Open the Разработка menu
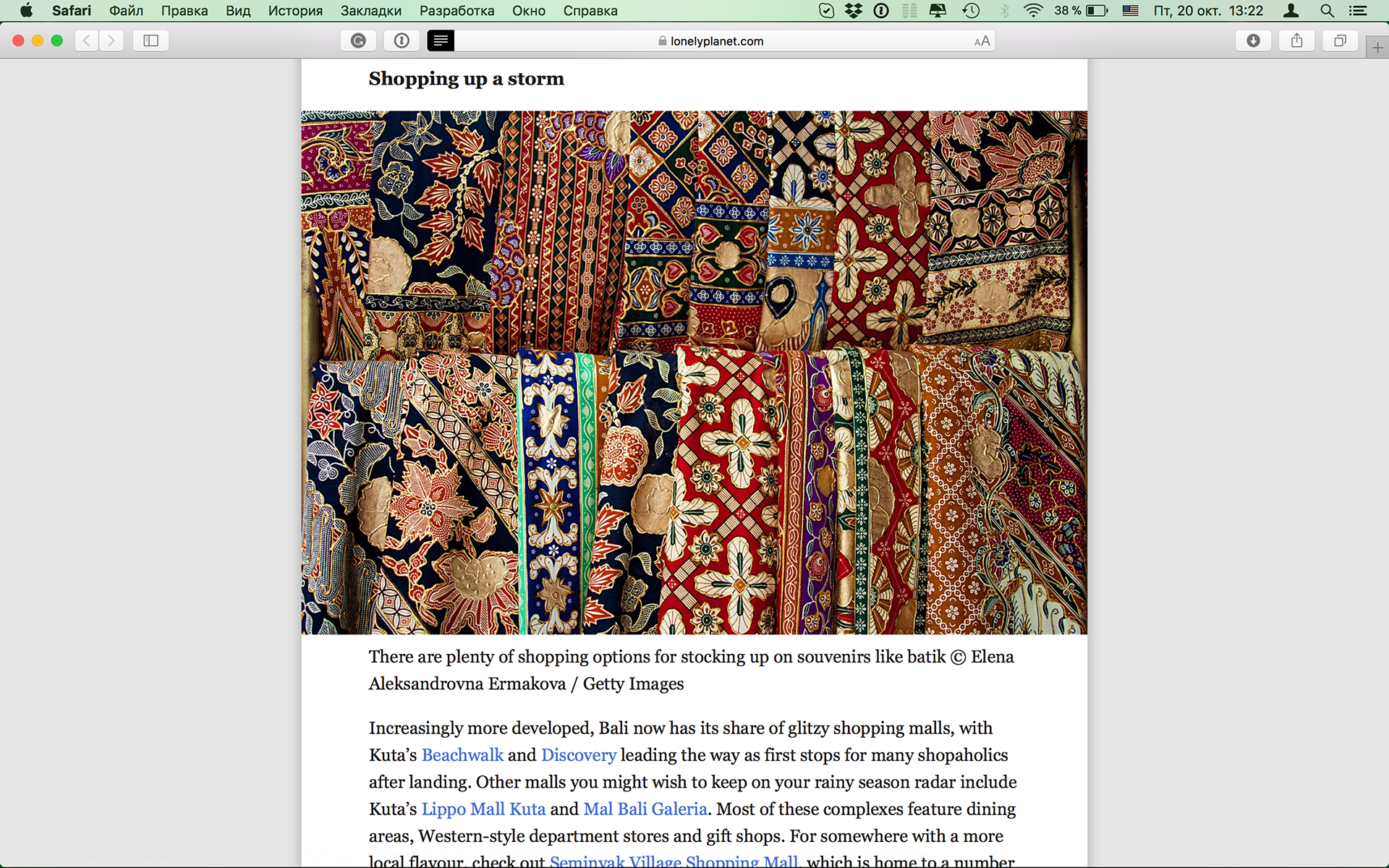This screenshot has width=1389, height=868. pos(457,11)
